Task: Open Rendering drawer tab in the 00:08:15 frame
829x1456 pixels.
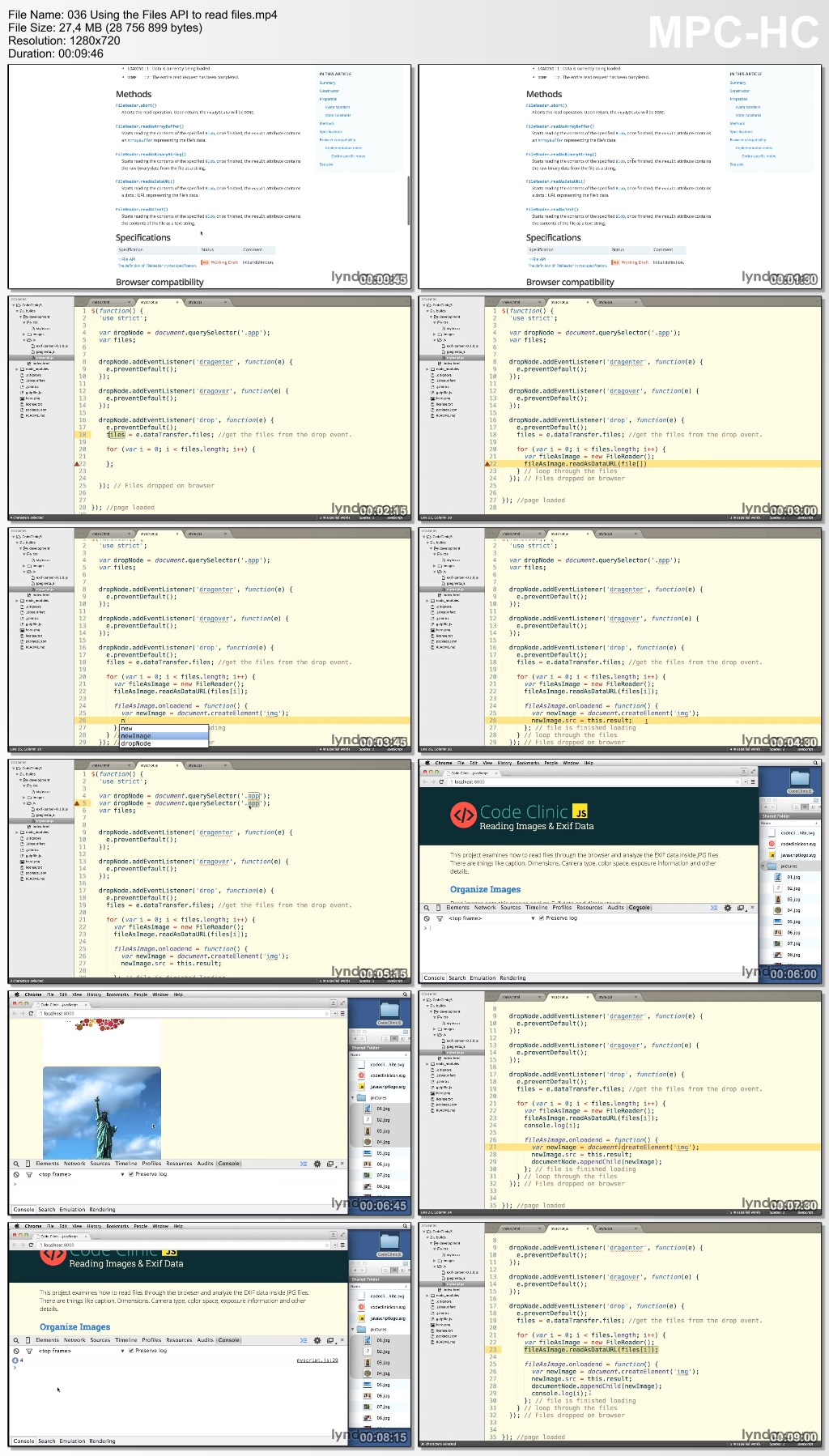Action: pyautogui.click(x=102, y=1441)
